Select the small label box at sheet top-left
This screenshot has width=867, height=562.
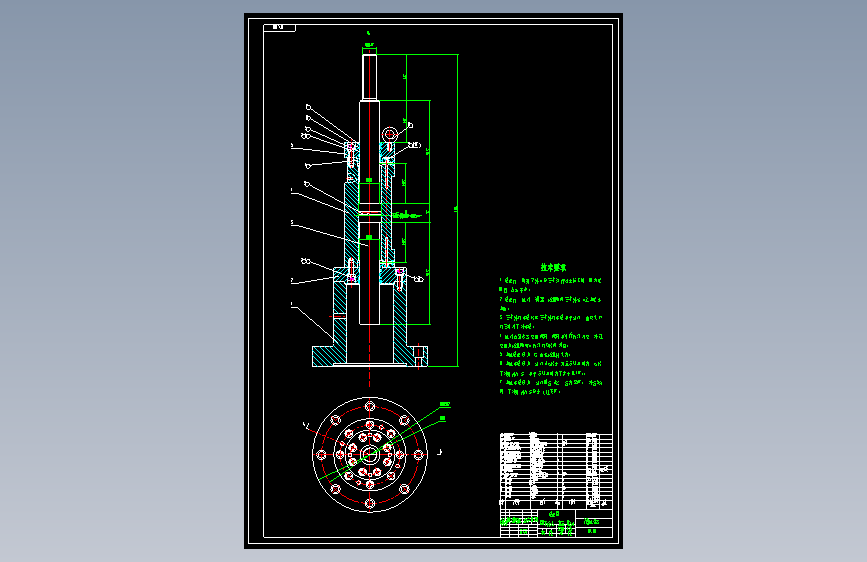(x=280, y=27)
